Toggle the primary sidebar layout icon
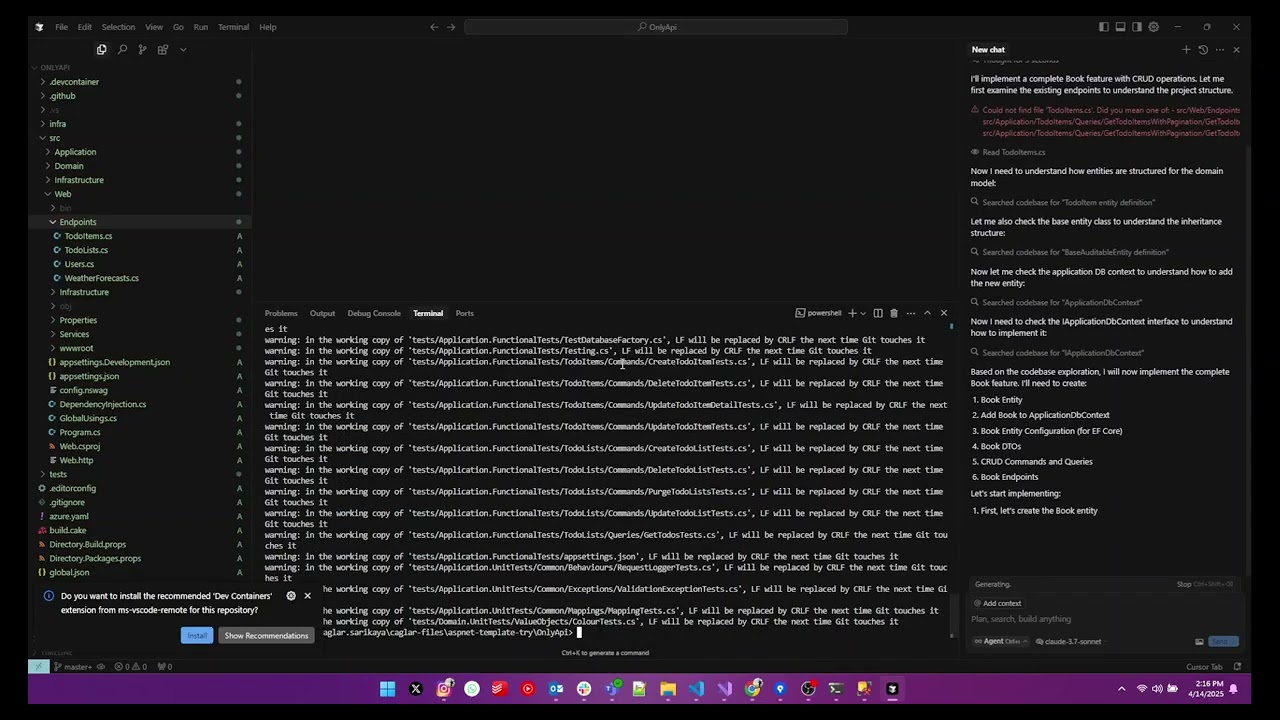 1104,27
